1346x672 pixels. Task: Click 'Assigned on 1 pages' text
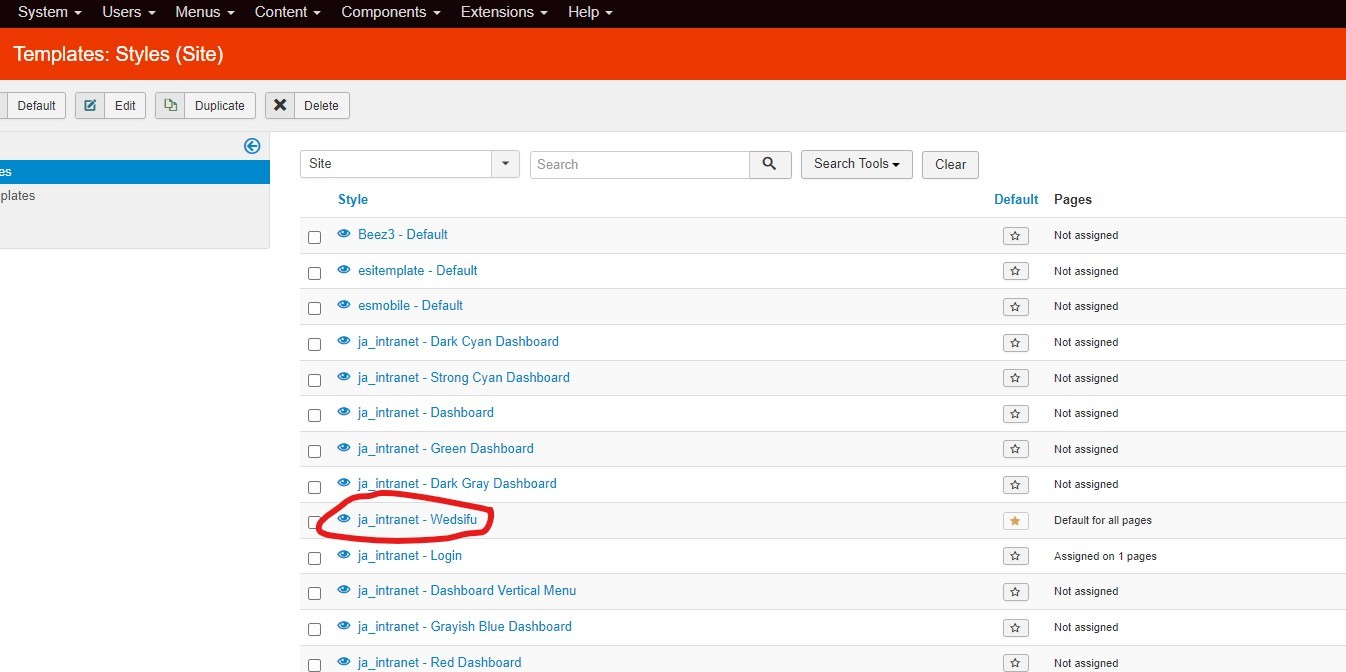[1105, 556]
